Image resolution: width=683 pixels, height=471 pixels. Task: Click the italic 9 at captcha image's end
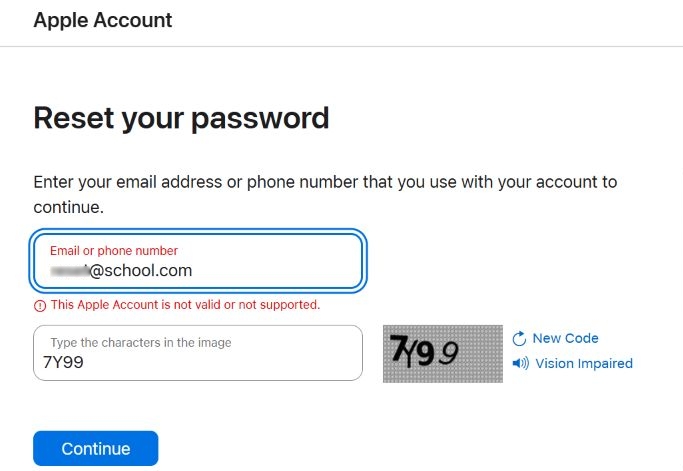point(451,353)
